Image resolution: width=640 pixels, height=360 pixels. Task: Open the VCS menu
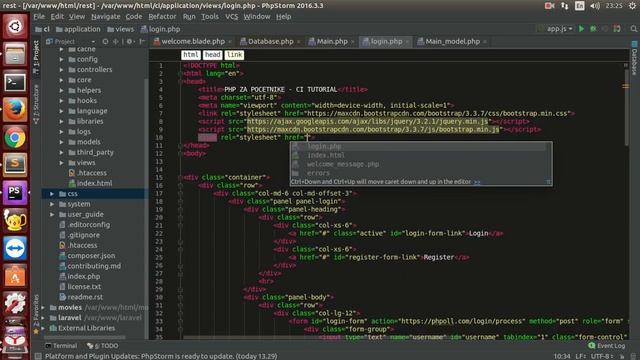pos(231,17)
